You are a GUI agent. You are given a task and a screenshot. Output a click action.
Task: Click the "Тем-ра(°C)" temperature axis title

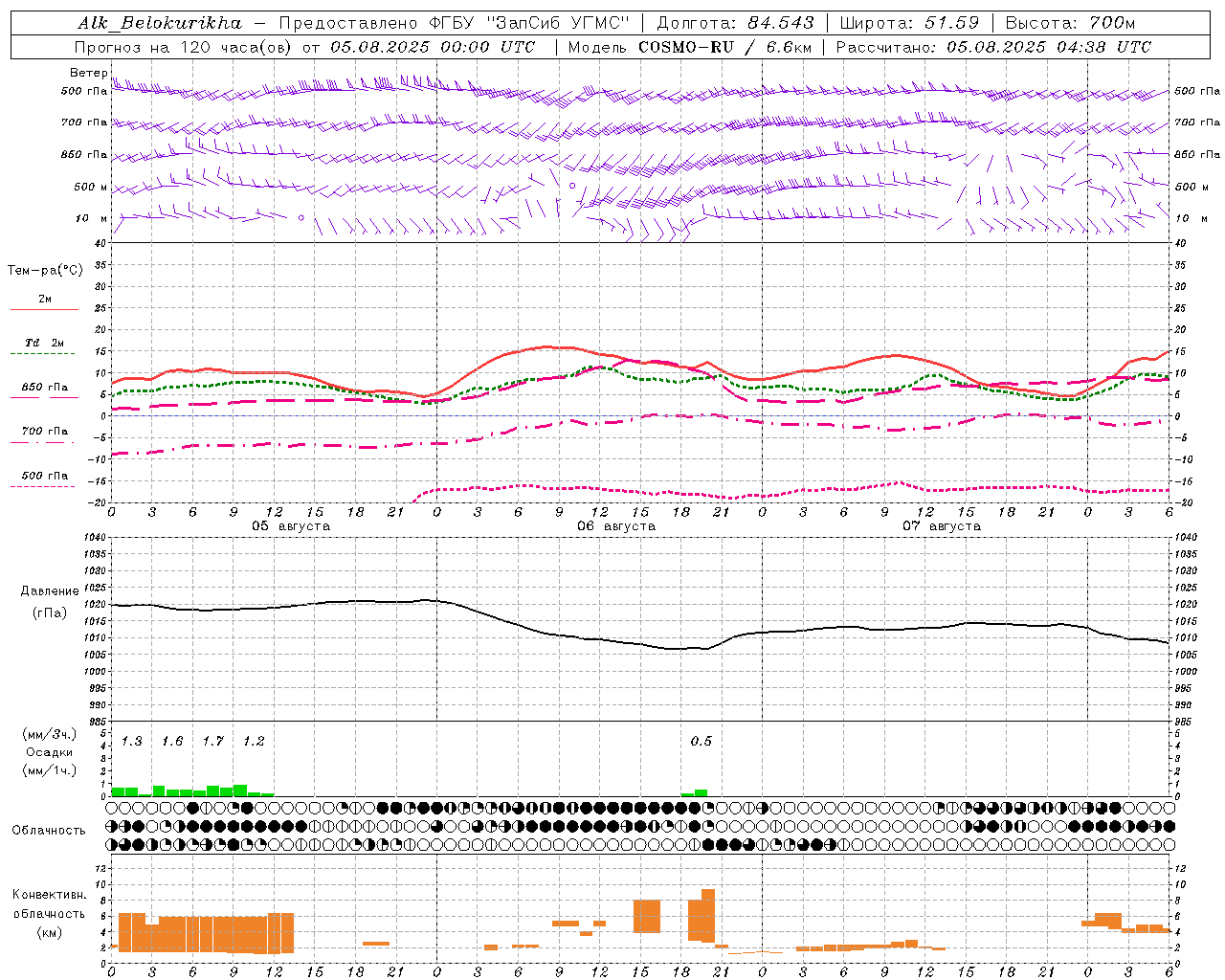point(45,271)
